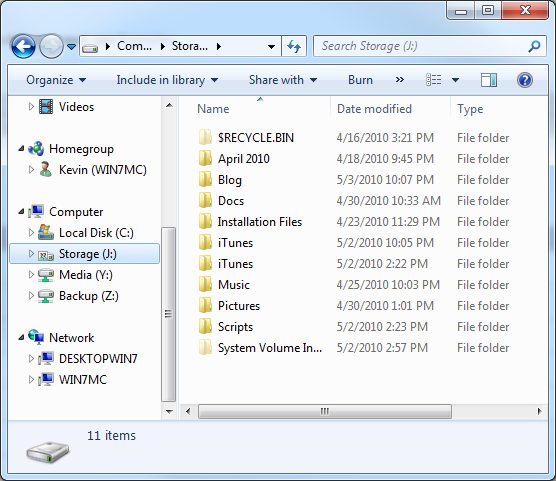Click the Burn toolbar button
The height and width of the screenshot is (481, 556).
[360, 80]
